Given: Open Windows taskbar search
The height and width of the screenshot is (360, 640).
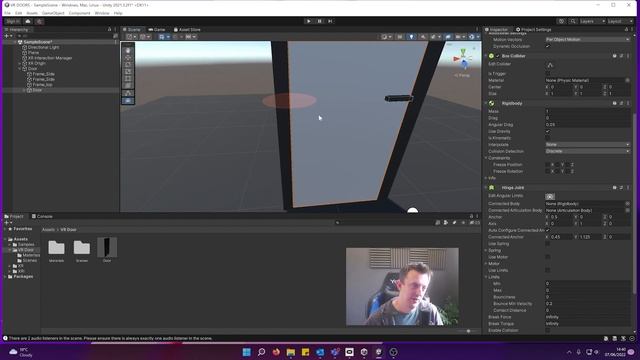Looking at the screenshot, I should (x=261, y=352).
